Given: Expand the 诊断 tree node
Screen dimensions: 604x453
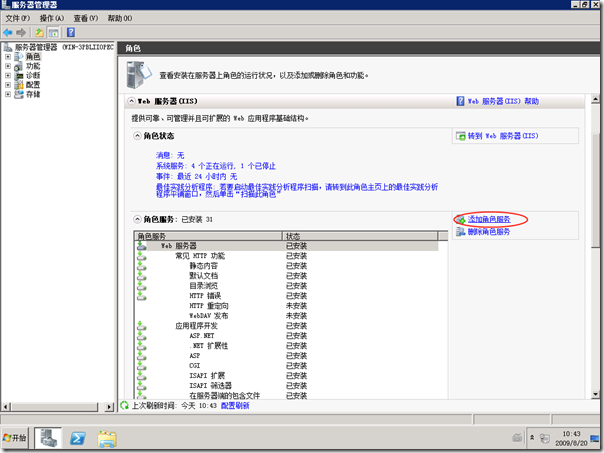Looking at the screenshot, I should (8, 76).
